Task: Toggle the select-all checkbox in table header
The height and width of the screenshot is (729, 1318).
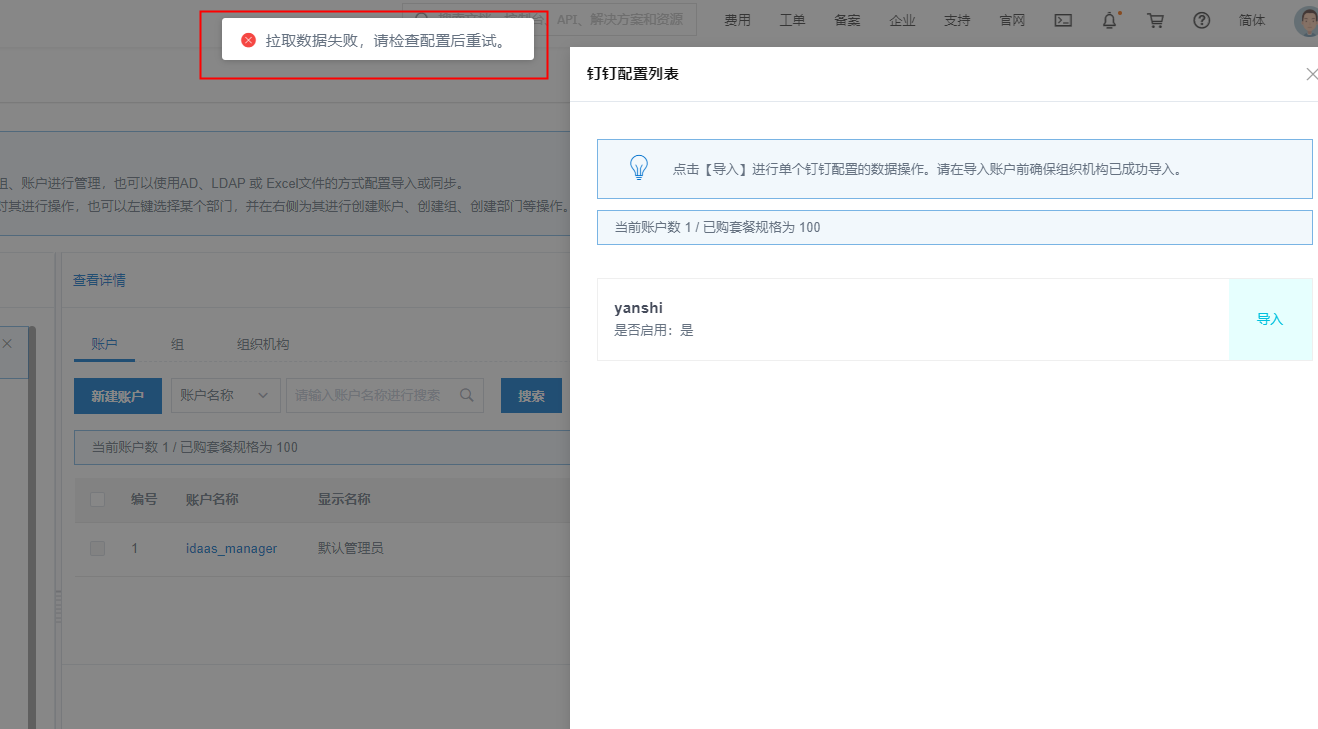Action: (x=98, y=499)
